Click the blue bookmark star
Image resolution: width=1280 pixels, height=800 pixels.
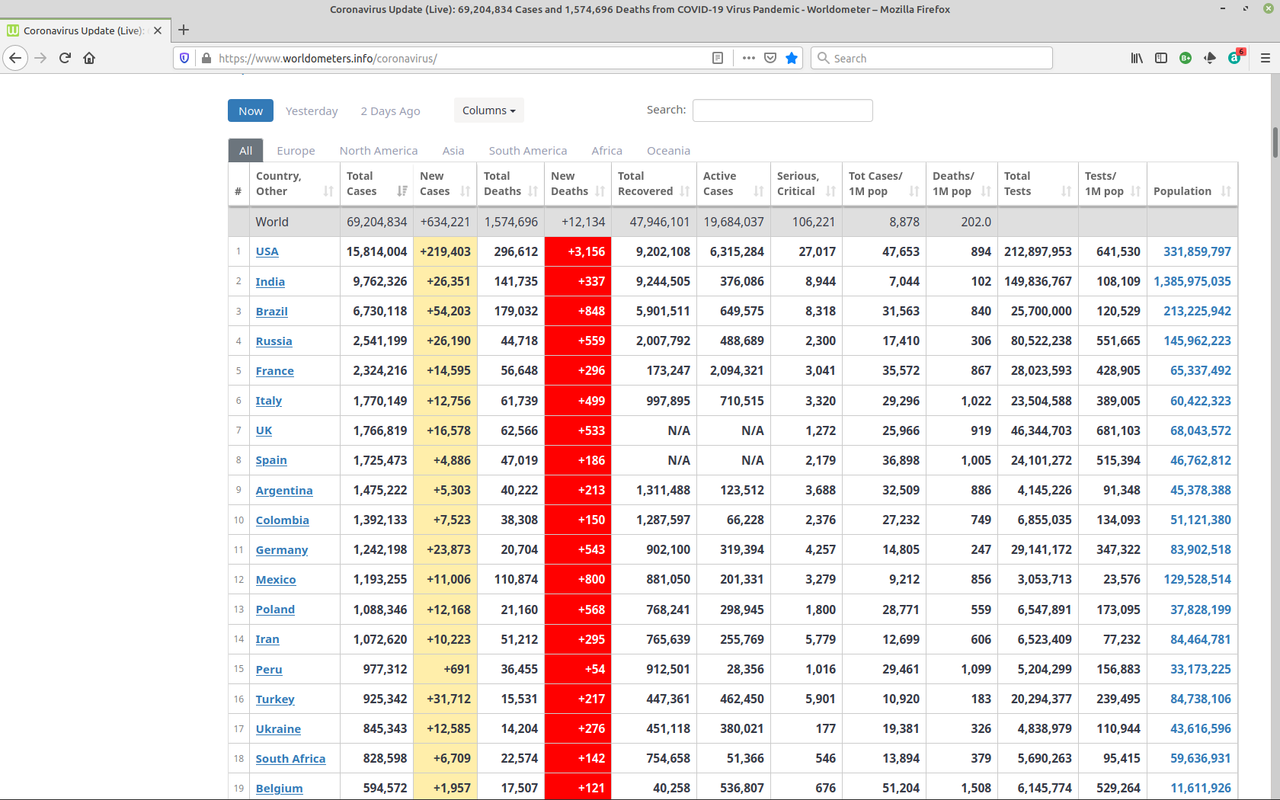pos(792,58)
